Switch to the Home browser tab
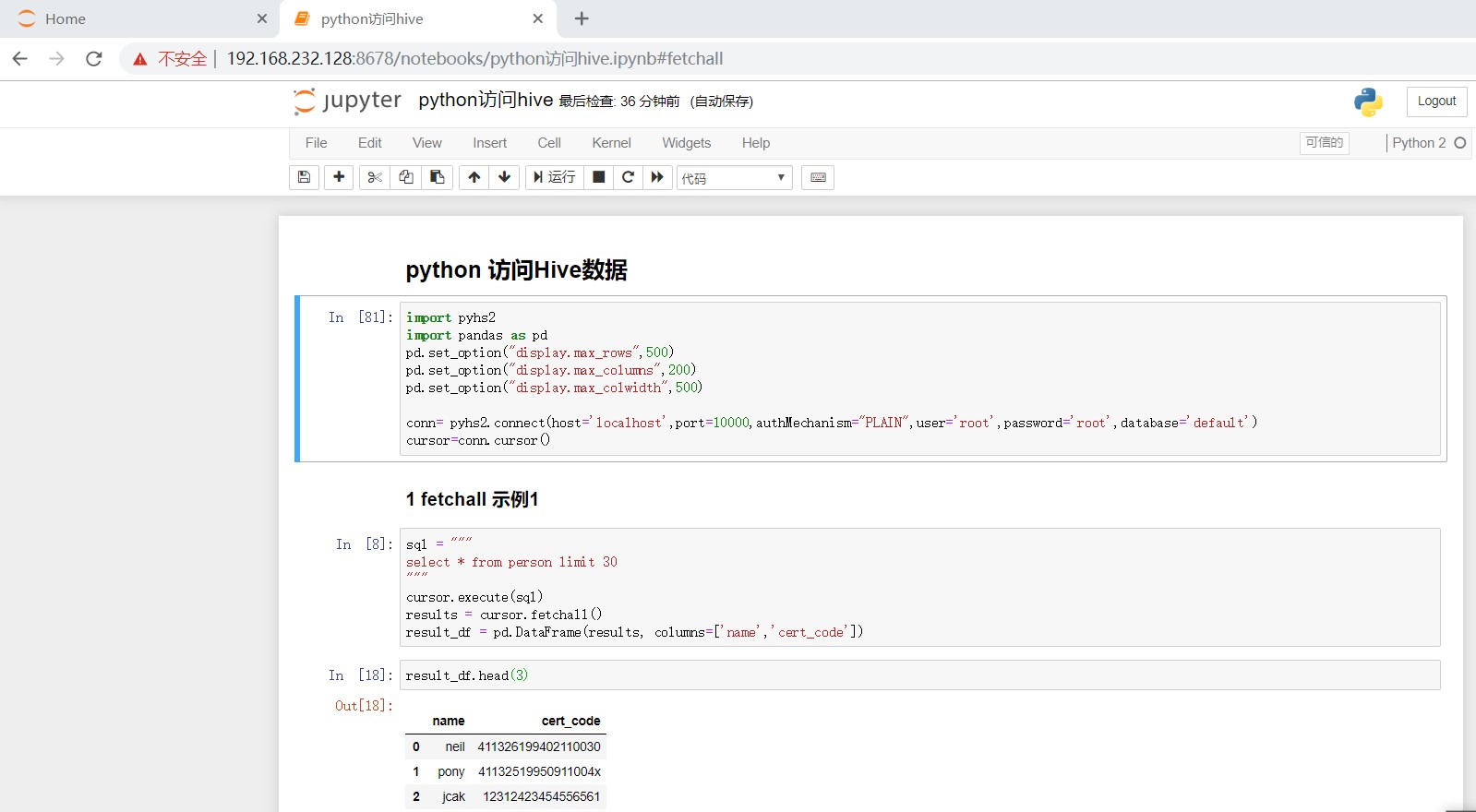Viewport: 1476px width, 812px height. (x=139, y=19)
